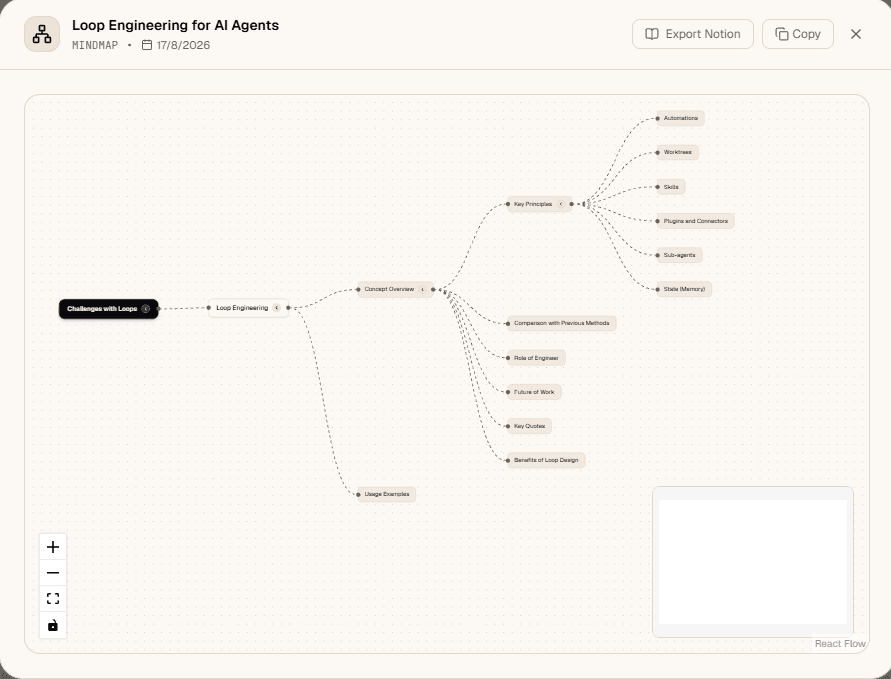Click the mindmap hierarchy icon beside title
891x679 pixels.
42,34
